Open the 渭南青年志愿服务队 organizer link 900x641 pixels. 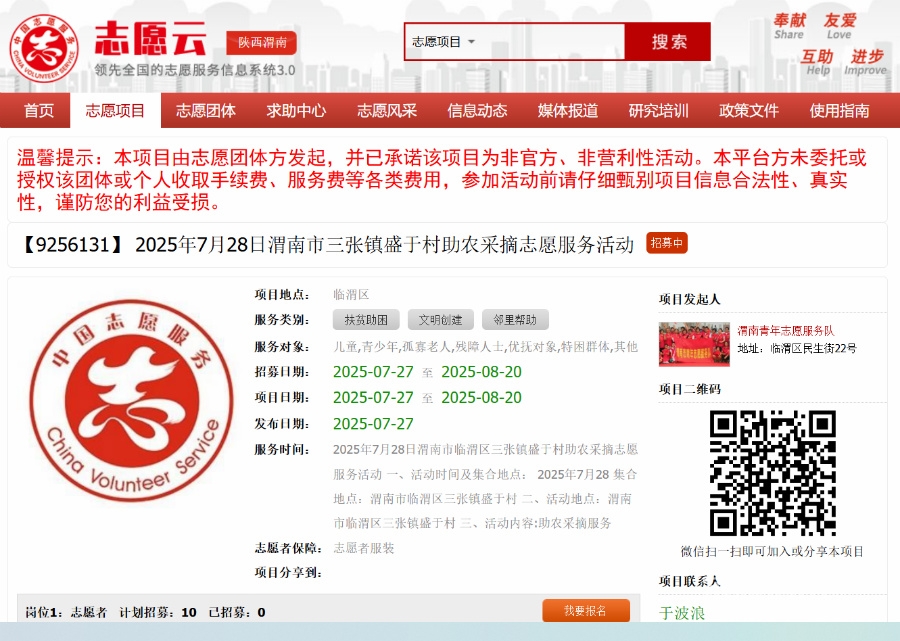786,330
